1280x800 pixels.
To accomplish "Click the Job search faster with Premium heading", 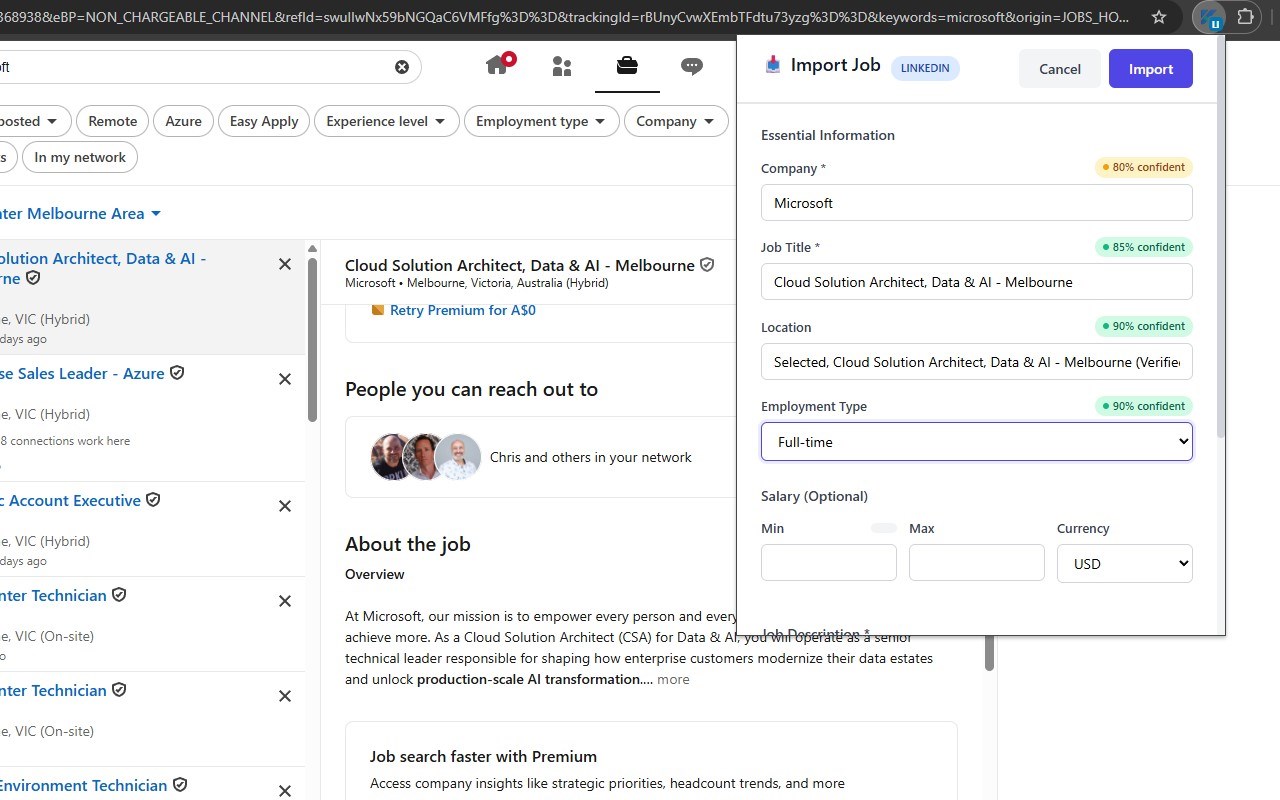I will click(483, 756).
